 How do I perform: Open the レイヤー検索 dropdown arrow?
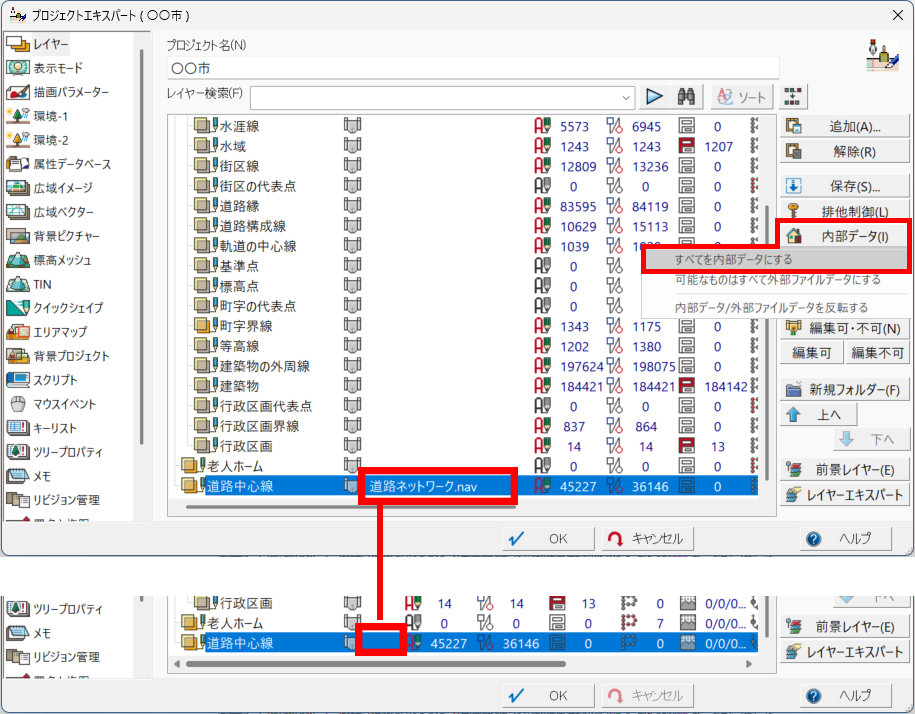point(627,97)
